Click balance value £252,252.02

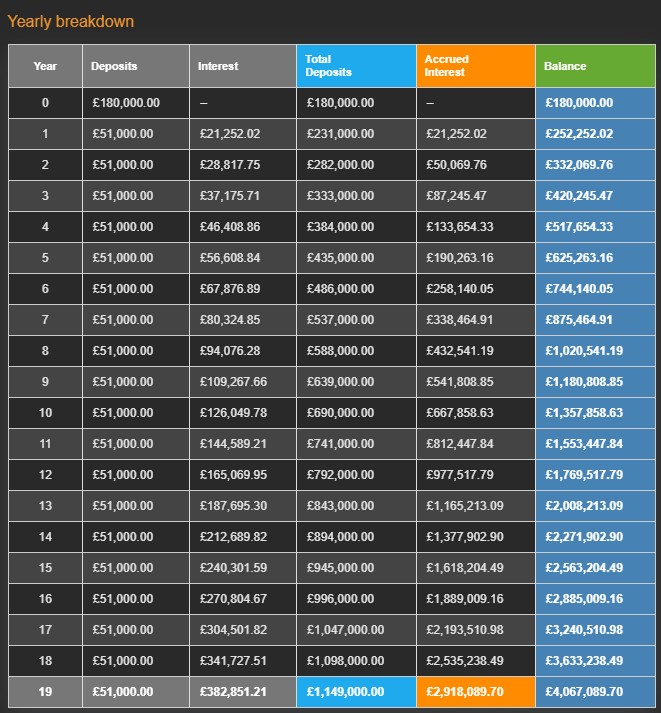(x=579, y=134)
